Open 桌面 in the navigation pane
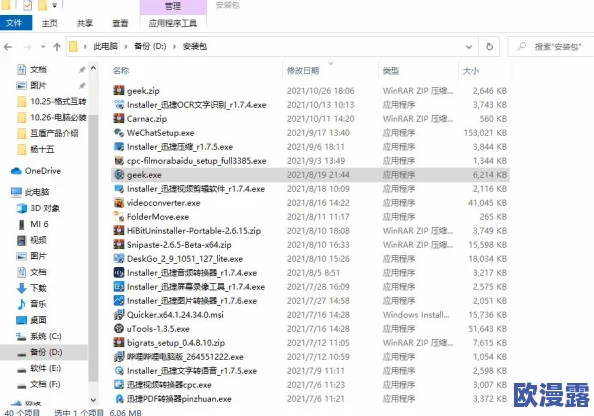Screen dimensions: 594x416 coord(32,320)
